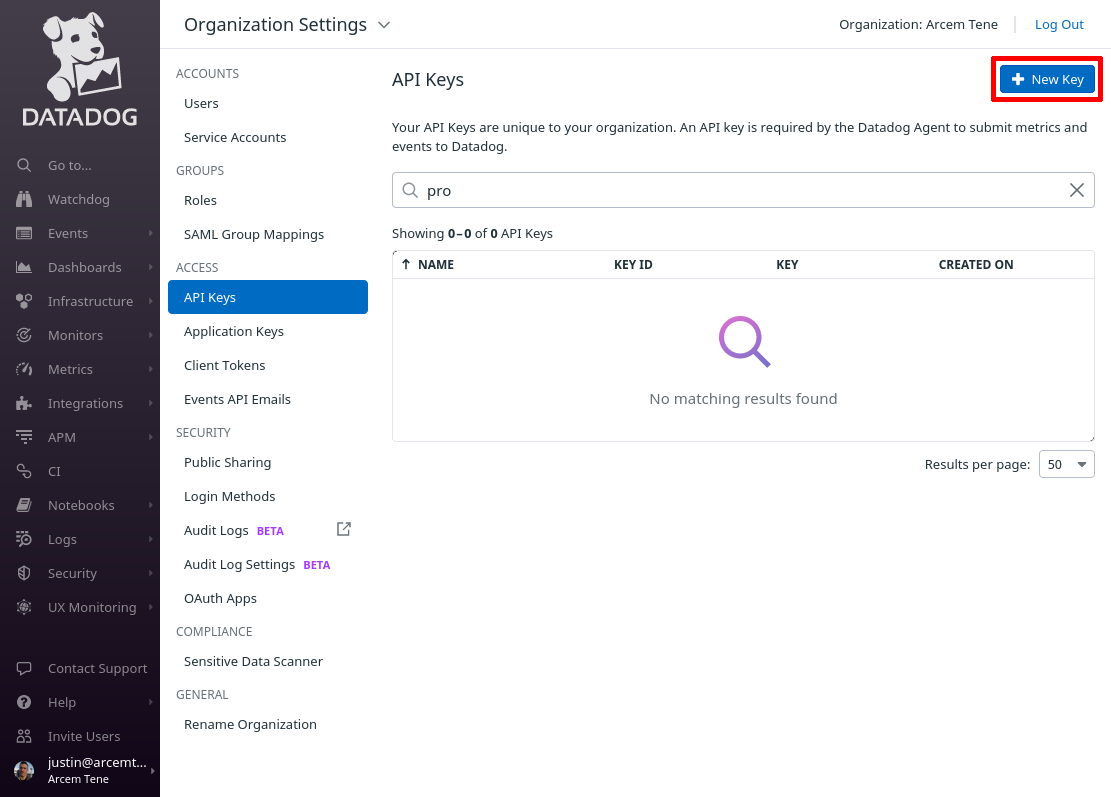Expand the justin@arcemt account menu arrow
Image resolution: width=1111 pixels, height=797 pixels.
(x=152, y=770)
